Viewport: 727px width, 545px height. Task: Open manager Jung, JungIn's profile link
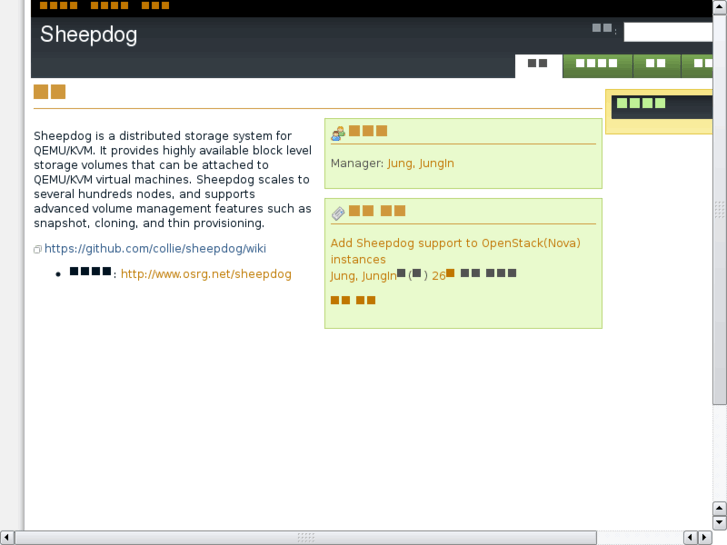(421, 163)
